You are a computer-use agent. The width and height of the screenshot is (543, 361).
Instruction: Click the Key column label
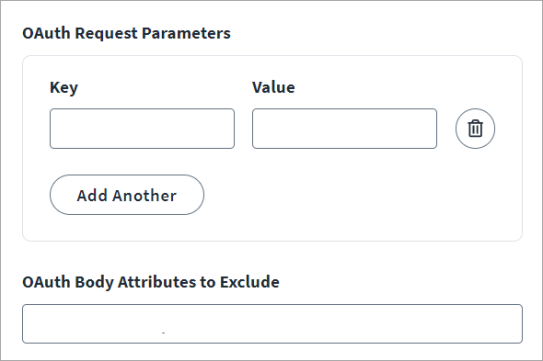(x=64, y=88)
